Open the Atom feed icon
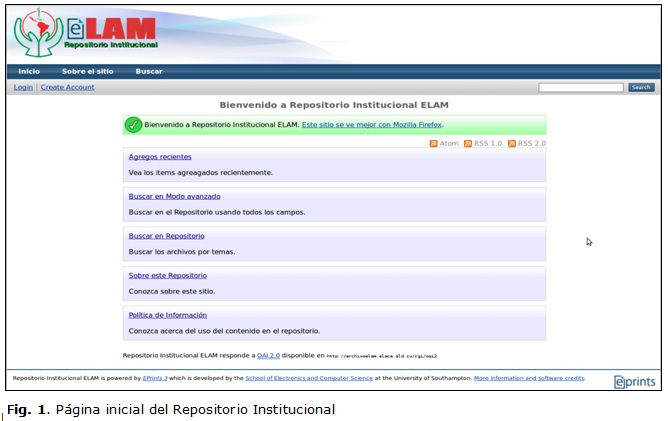The image size is (668, 421). [433, 144]
